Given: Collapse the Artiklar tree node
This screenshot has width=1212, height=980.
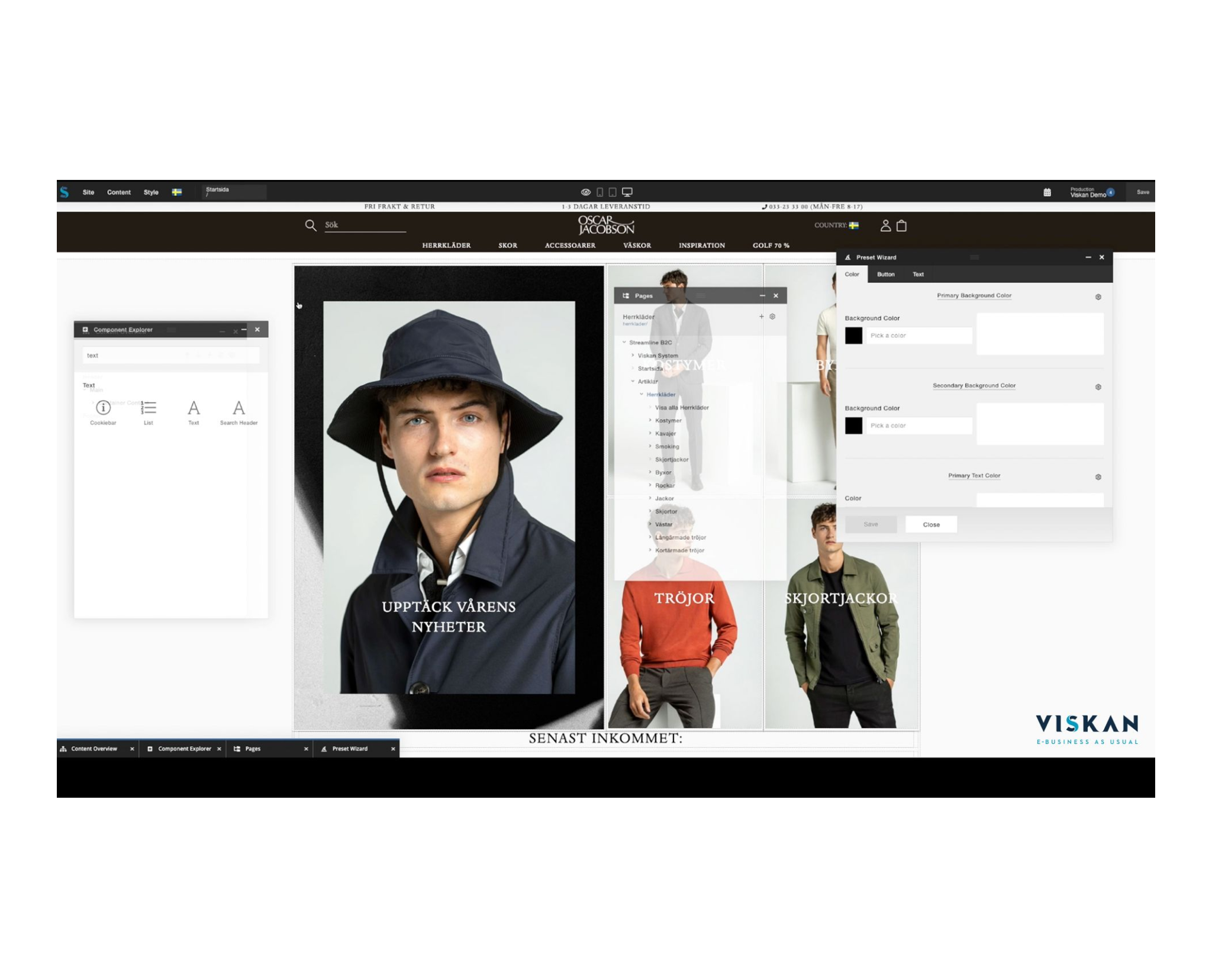Looking at the screenshot, I should click(x=633, y=382).
